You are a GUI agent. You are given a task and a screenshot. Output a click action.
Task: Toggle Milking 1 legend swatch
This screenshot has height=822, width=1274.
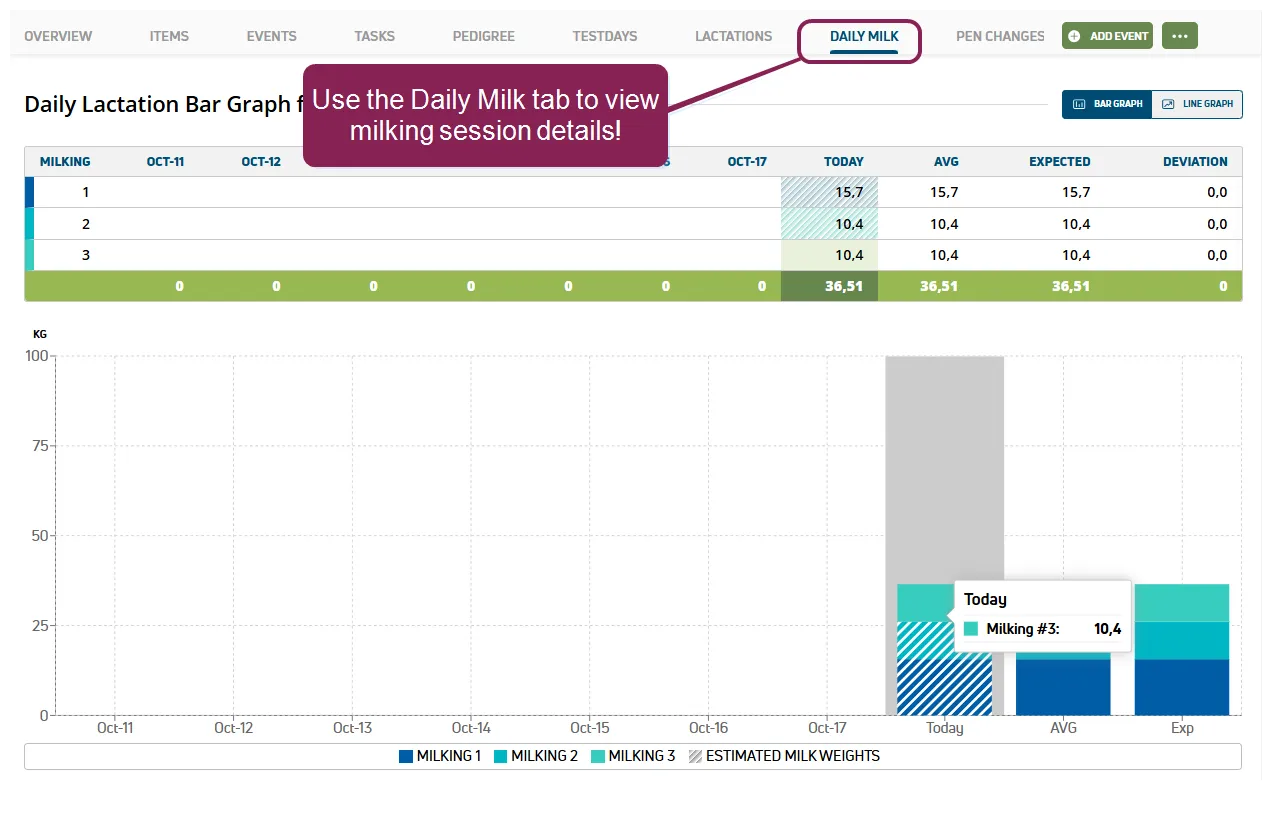(x=405, y=756)
